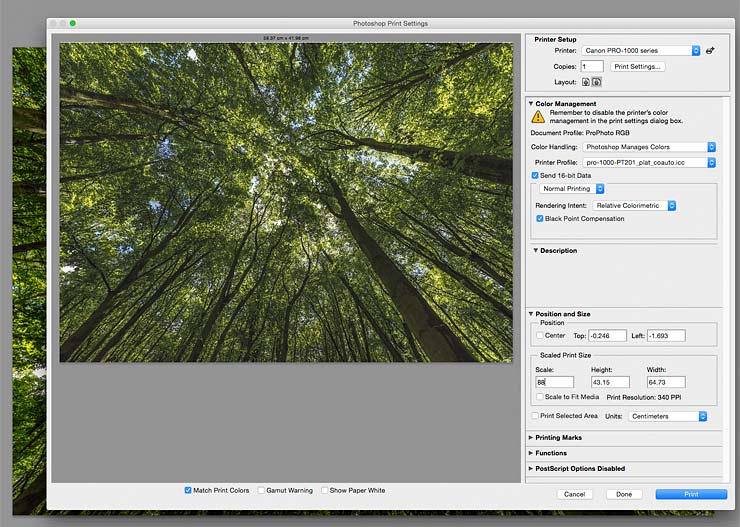Collapse the Position and Size section
This screenshot has width=740, height=527.
point(531,314)
